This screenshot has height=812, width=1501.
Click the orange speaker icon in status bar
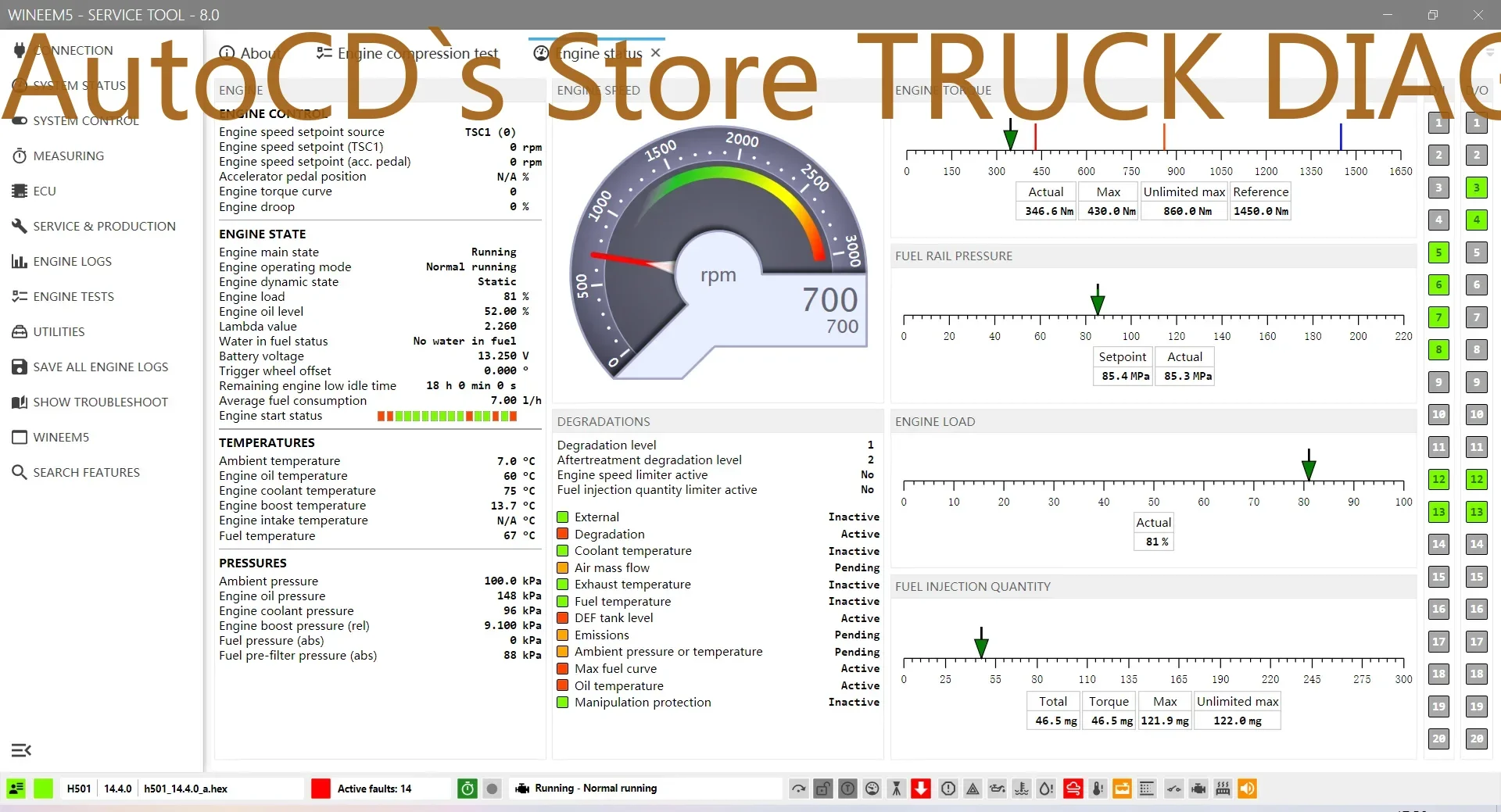click(x=1248, y=789)
